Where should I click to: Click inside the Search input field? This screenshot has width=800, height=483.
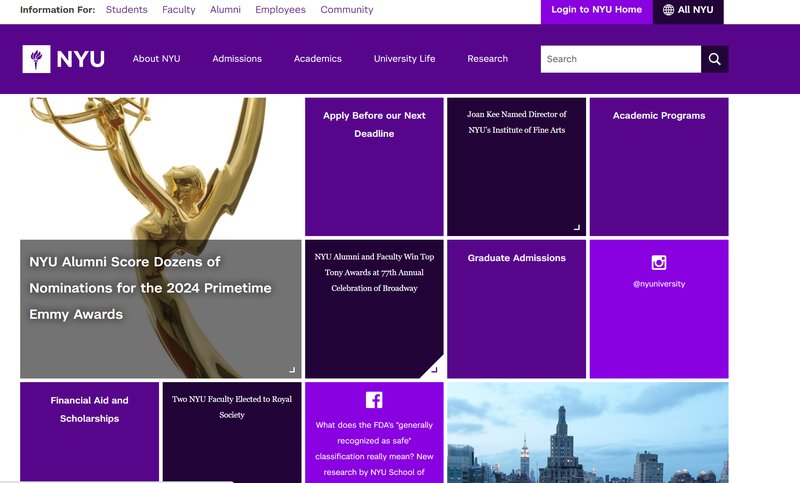click(621, 59)
